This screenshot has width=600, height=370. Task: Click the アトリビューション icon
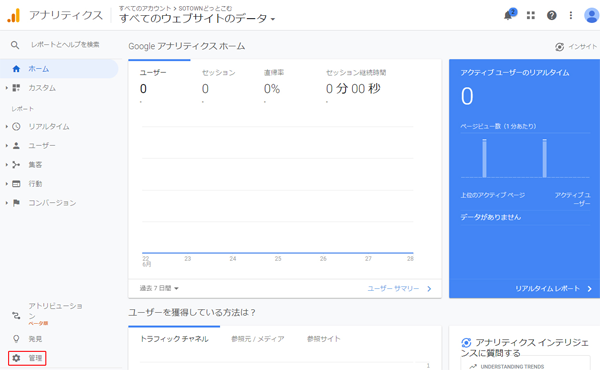[x=16, y=315]
